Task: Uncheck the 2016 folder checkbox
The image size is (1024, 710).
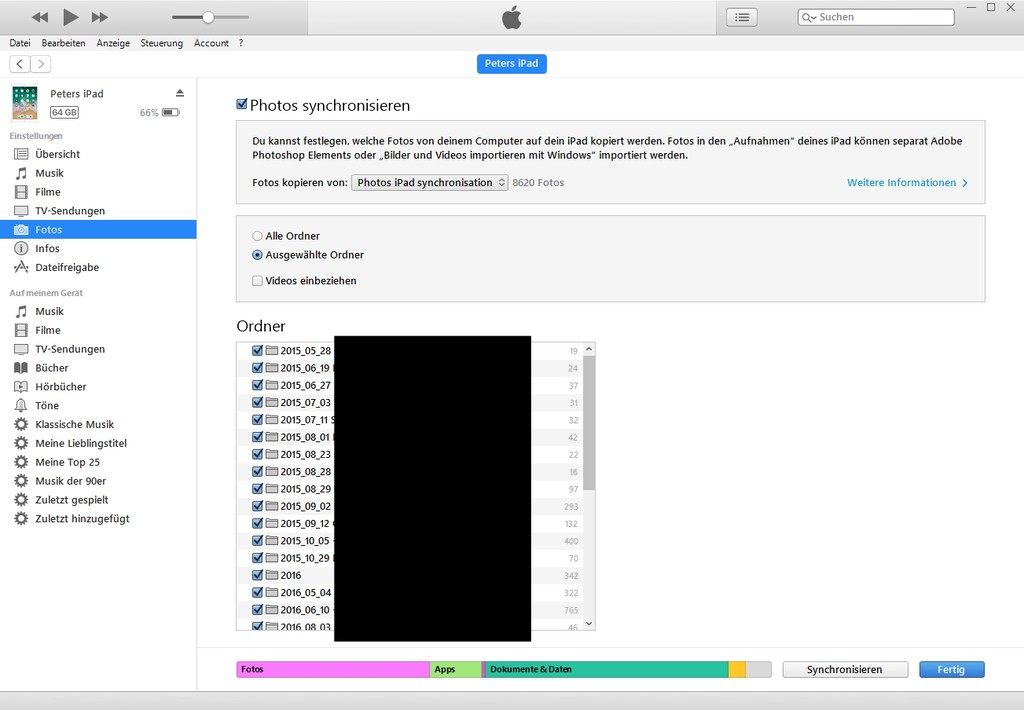Action: coord(257,575)
